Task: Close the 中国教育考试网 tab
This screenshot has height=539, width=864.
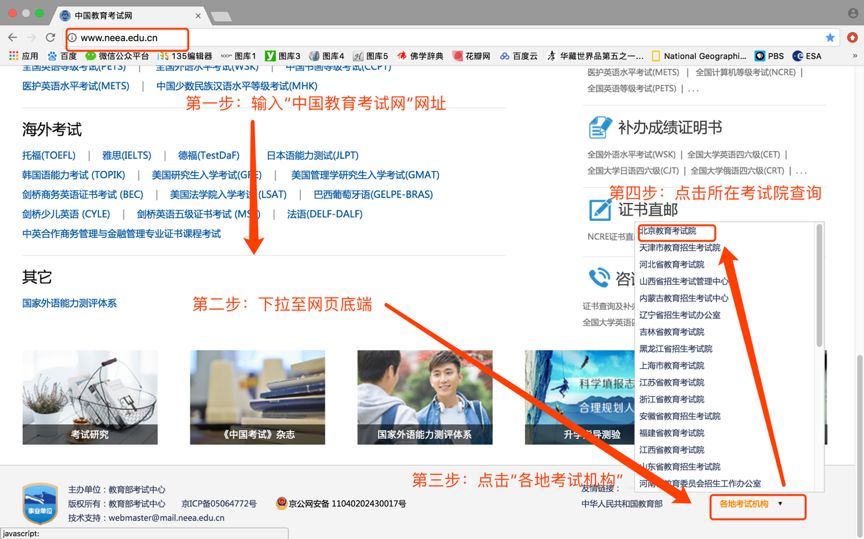Action: (198, 16)
